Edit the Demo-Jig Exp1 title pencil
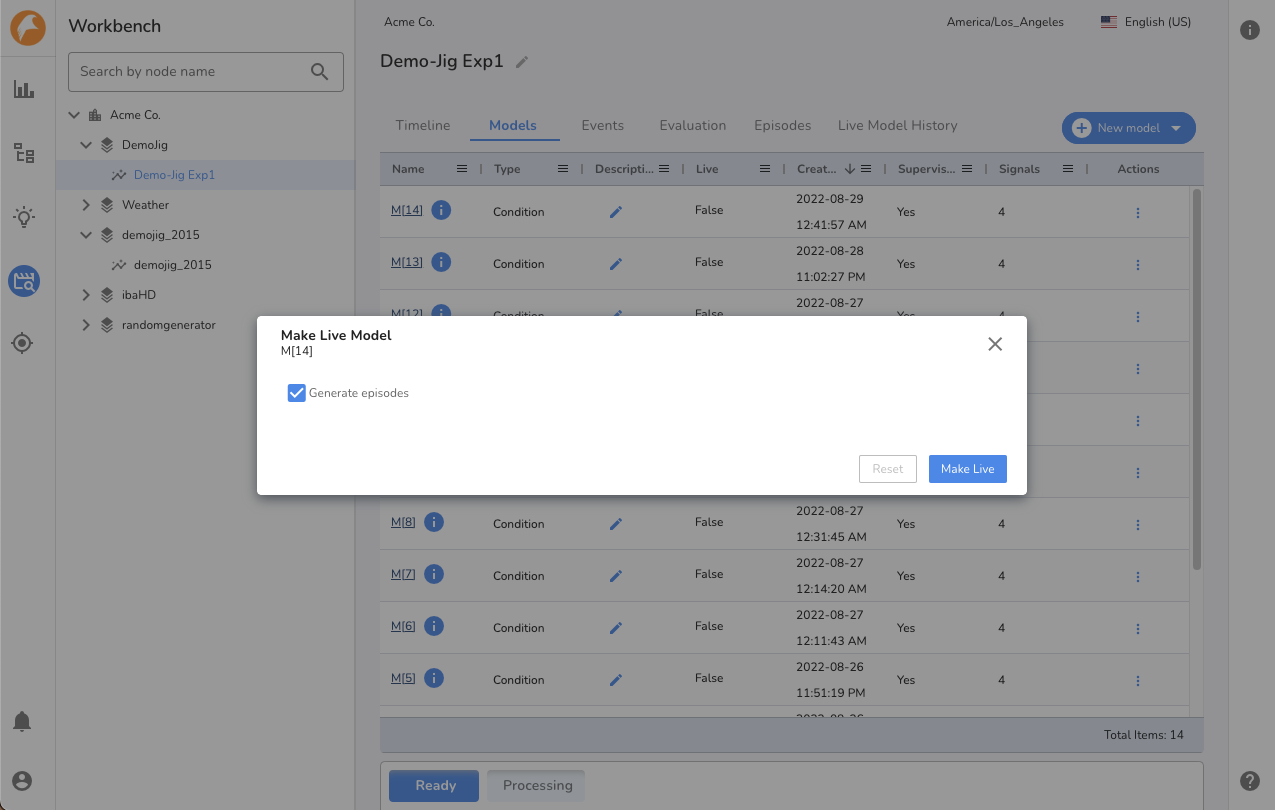The height and width of the screenshot is (810, 1275). 521,62
